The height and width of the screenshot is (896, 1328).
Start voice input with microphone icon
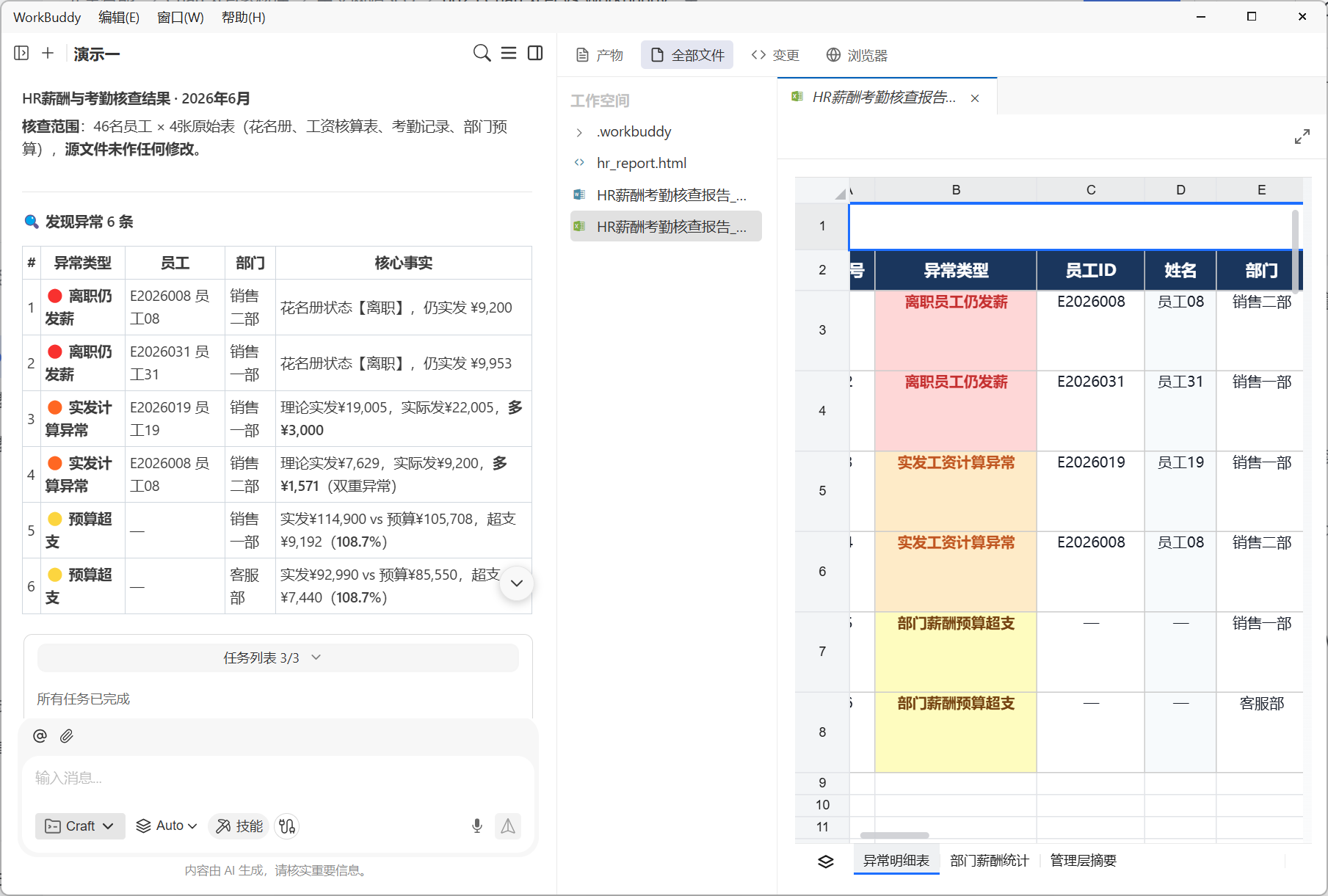pos(477,826)
